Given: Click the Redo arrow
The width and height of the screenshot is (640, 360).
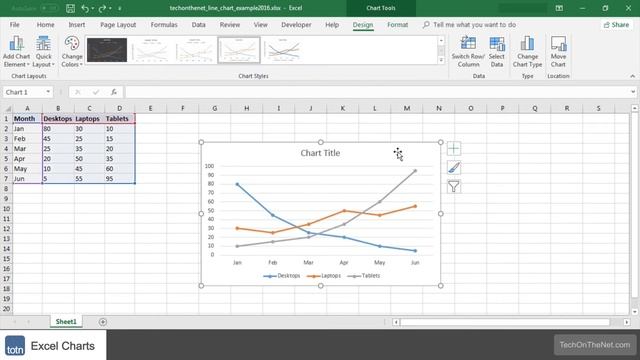Looking at the screenshot, I should [102, 8].
